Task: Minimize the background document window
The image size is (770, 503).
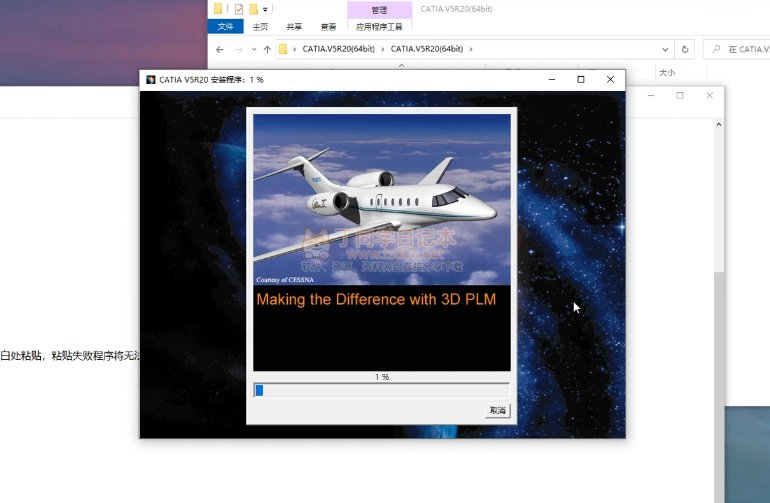Action: click(651, 95)
